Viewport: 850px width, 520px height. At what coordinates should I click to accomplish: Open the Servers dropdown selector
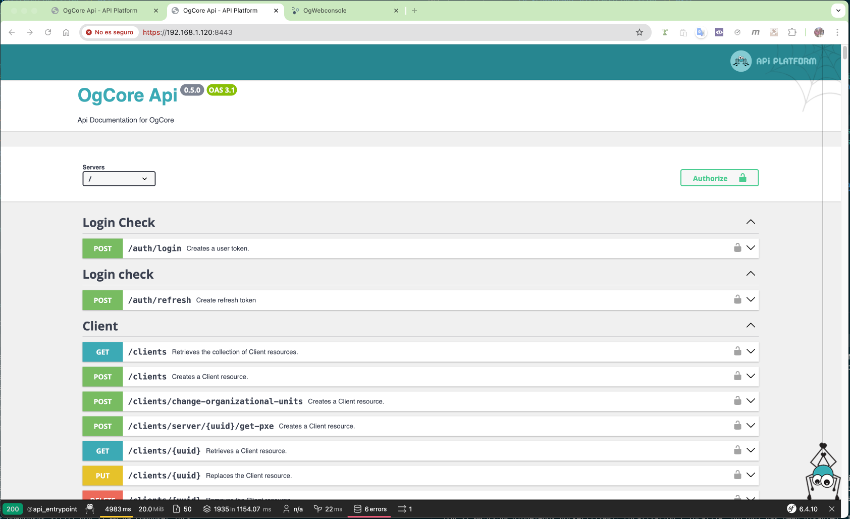[x=119, y=179]
